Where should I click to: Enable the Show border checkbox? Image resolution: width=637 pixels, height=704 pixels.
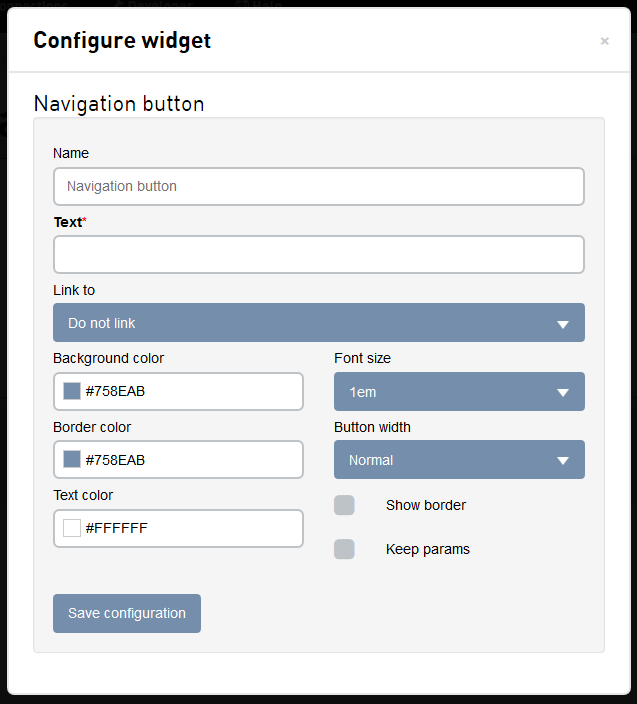344,505
